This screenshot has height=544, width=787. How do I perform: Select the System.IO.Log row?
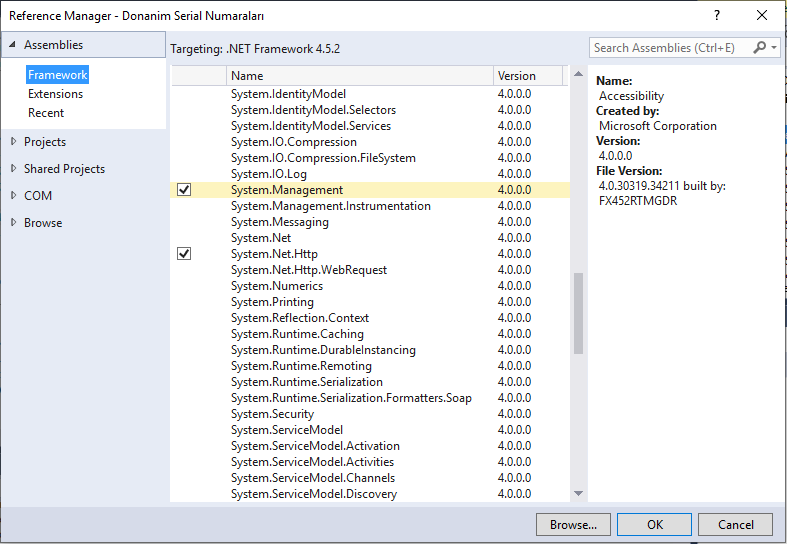click(x=370, y=174)
